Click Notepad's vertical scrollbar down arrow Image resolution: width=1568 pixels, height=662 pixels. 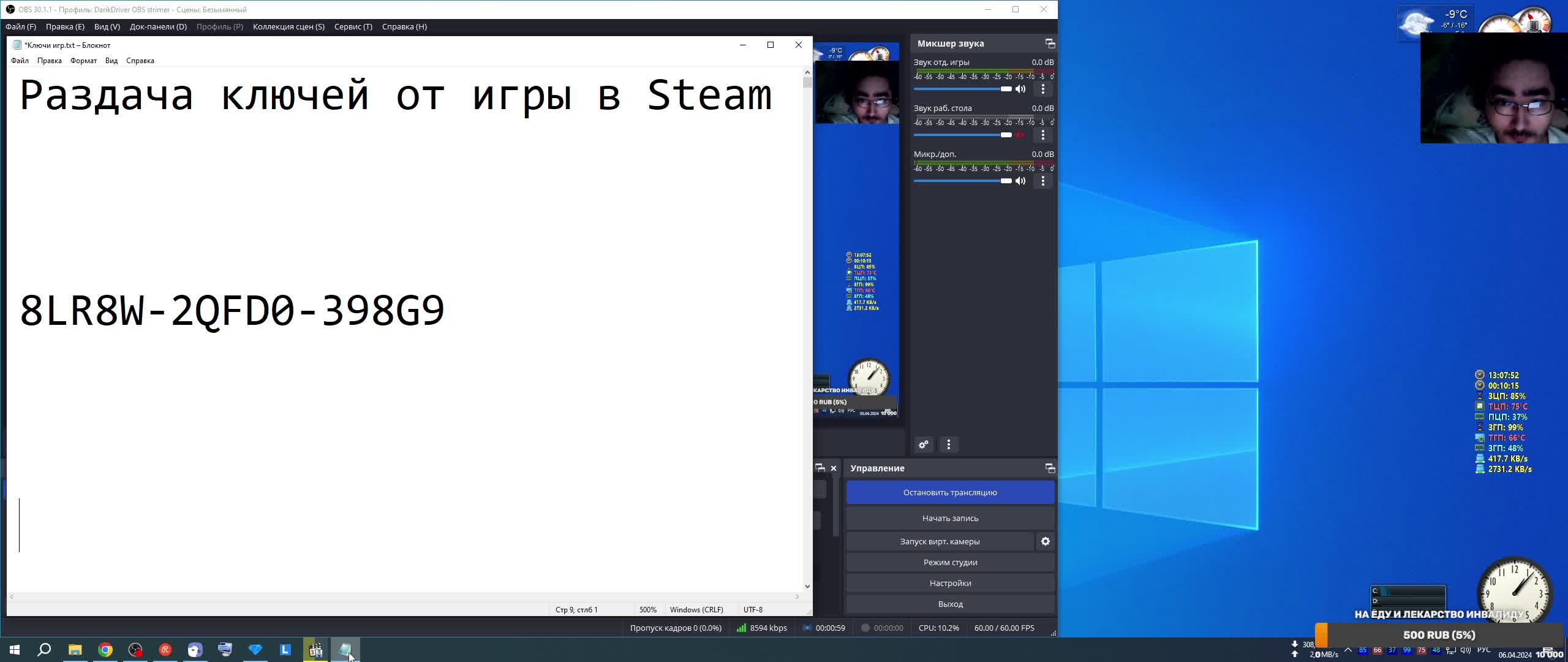click(x=807, y=587)
